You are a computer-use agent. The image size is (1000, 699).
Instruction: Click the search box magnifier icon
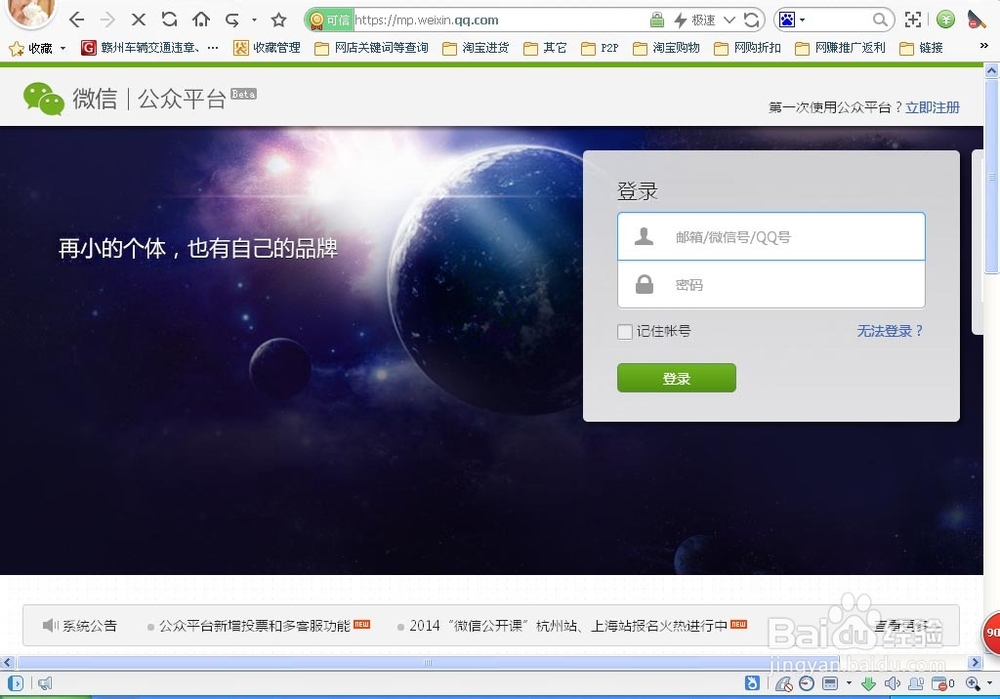[879, 20]
